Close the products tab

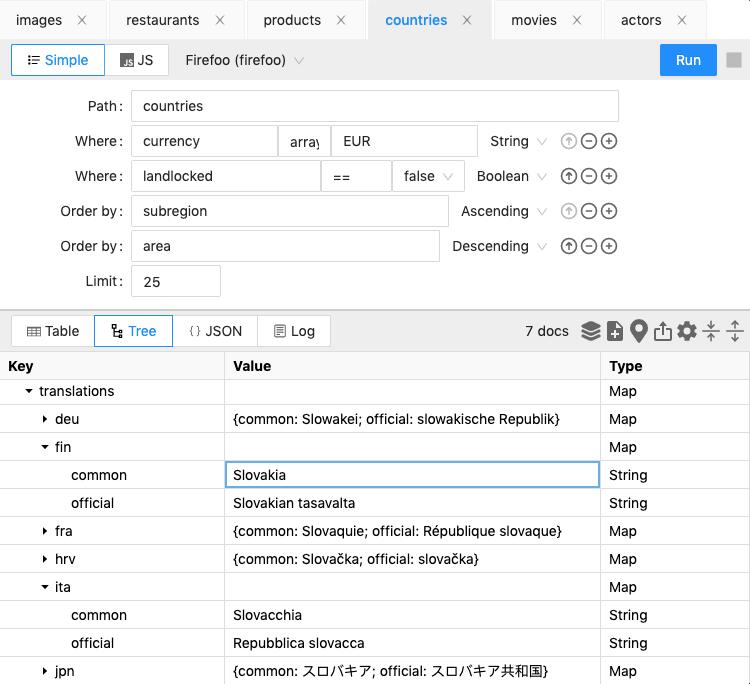(341, 20)
